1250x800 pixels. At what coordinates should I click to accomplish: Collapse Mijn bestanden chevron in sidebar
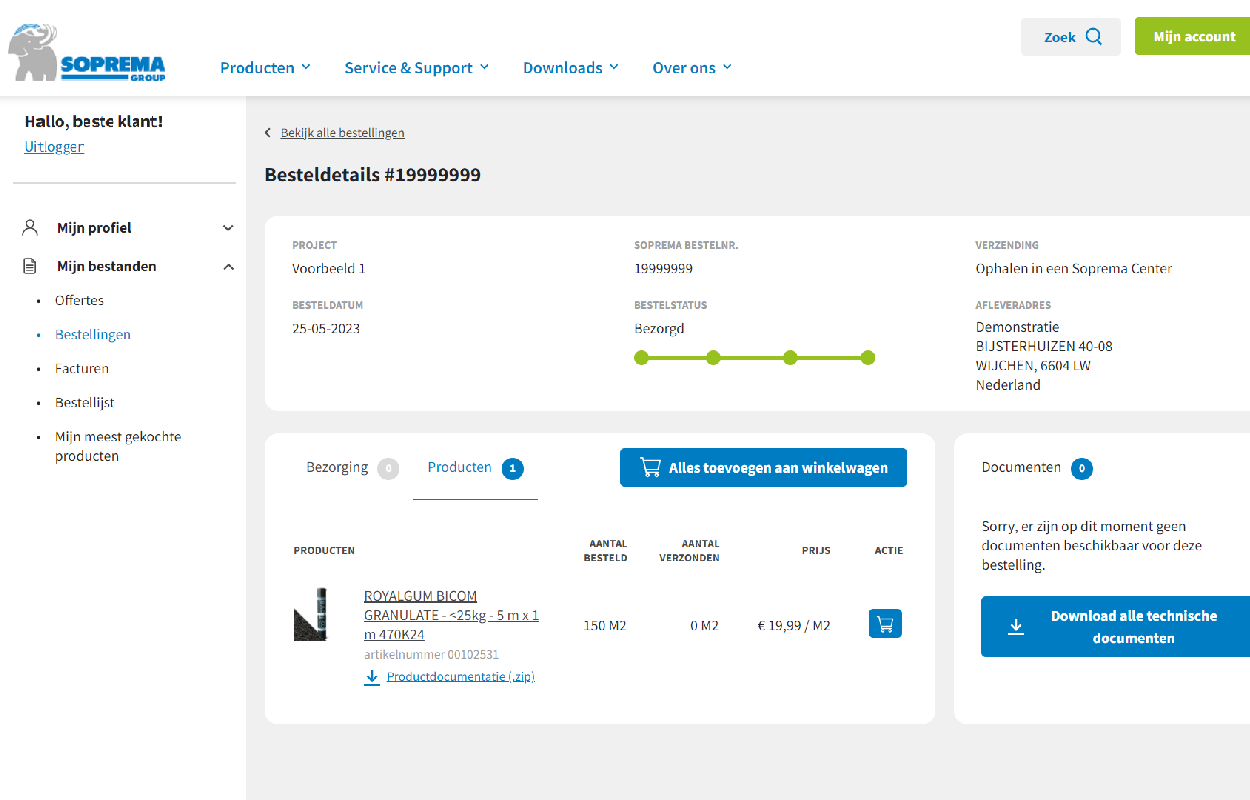click(x=228, y=267)
